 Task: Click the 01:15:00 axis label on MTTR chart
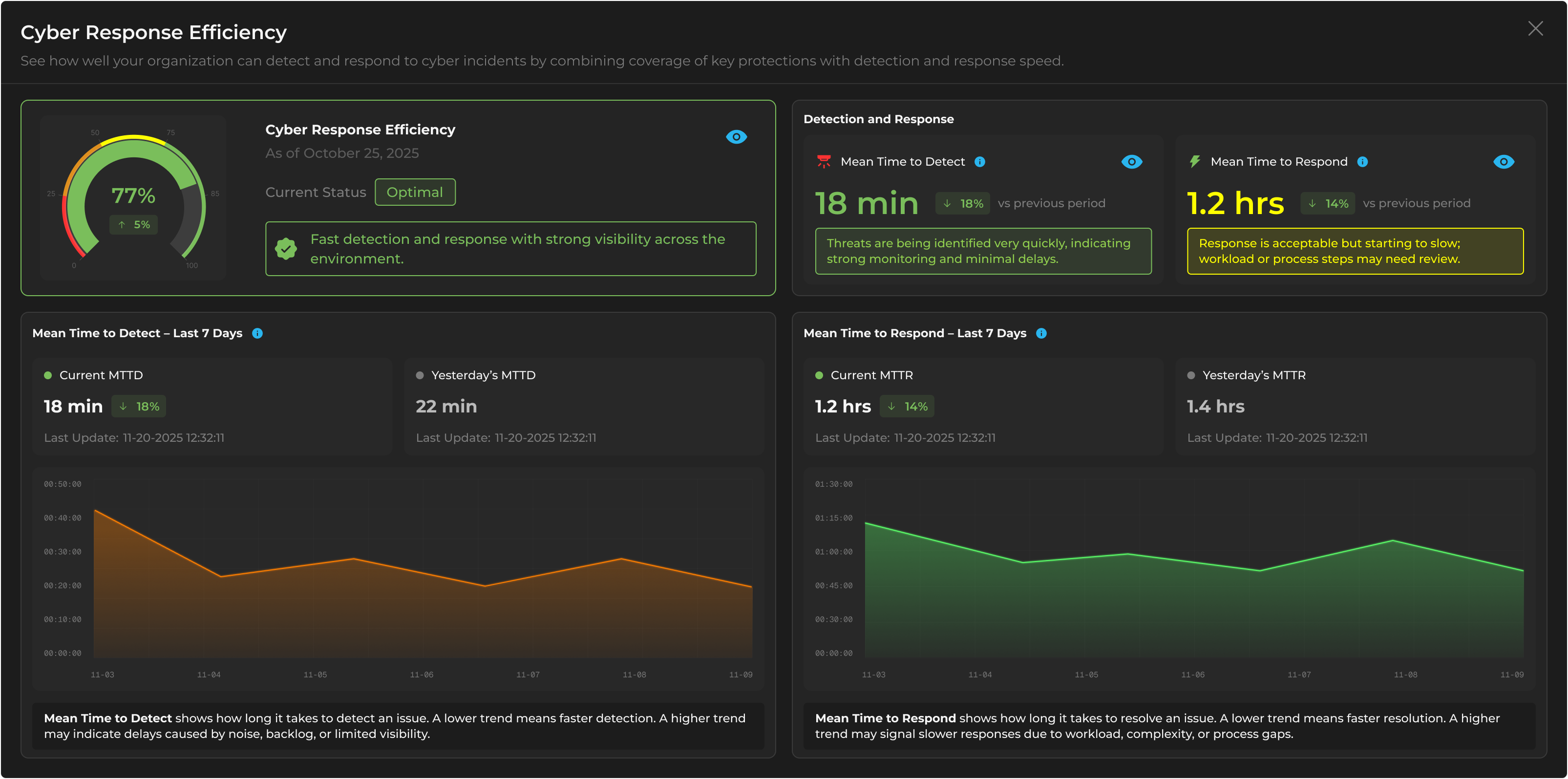833,518
